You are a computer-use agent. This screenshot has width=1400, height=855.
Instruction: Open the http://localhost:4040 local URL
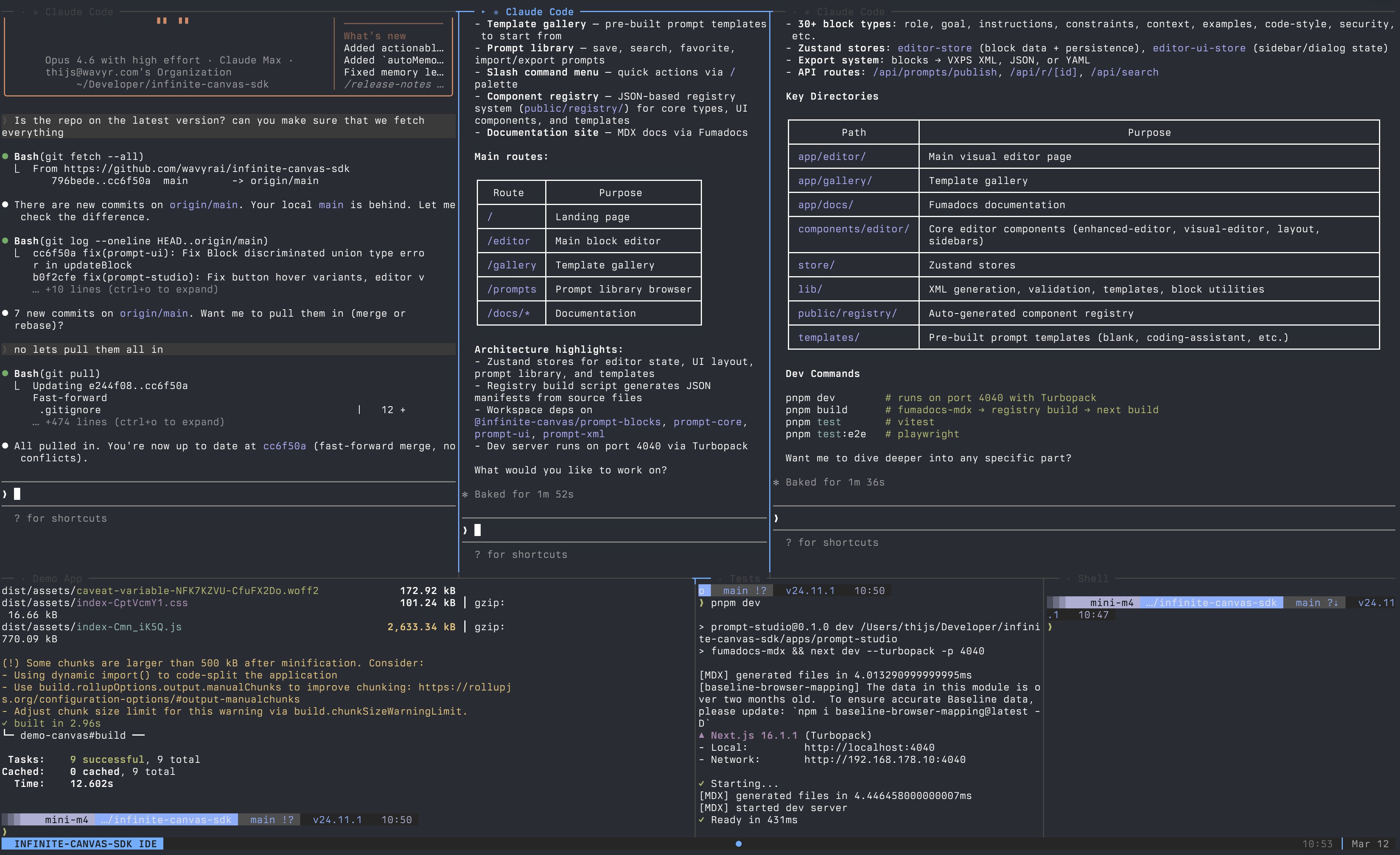coord(869,748)
